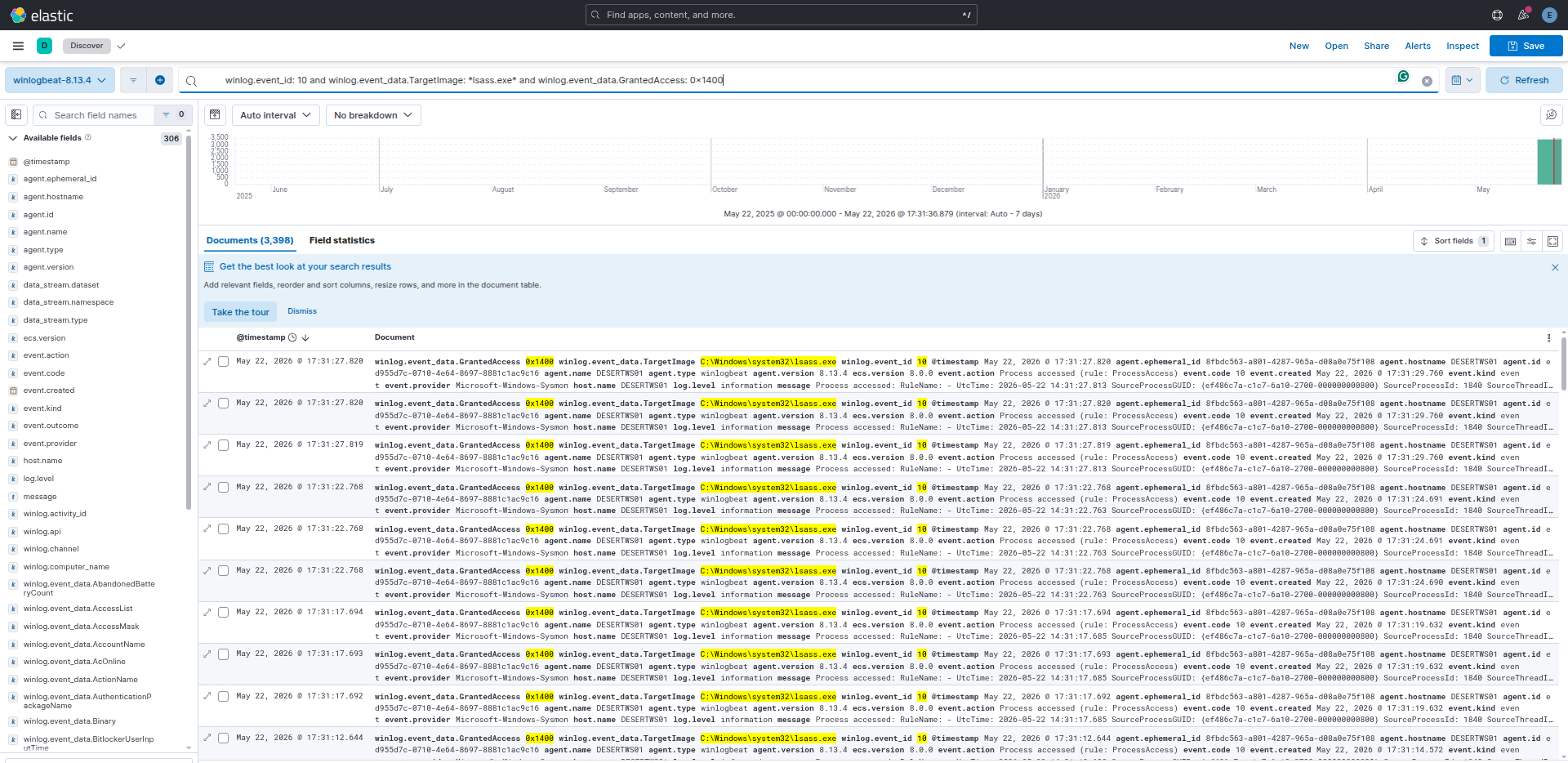Save the search with Save button
This screenshot has height=763, width=1568.
coord(1526,46)
